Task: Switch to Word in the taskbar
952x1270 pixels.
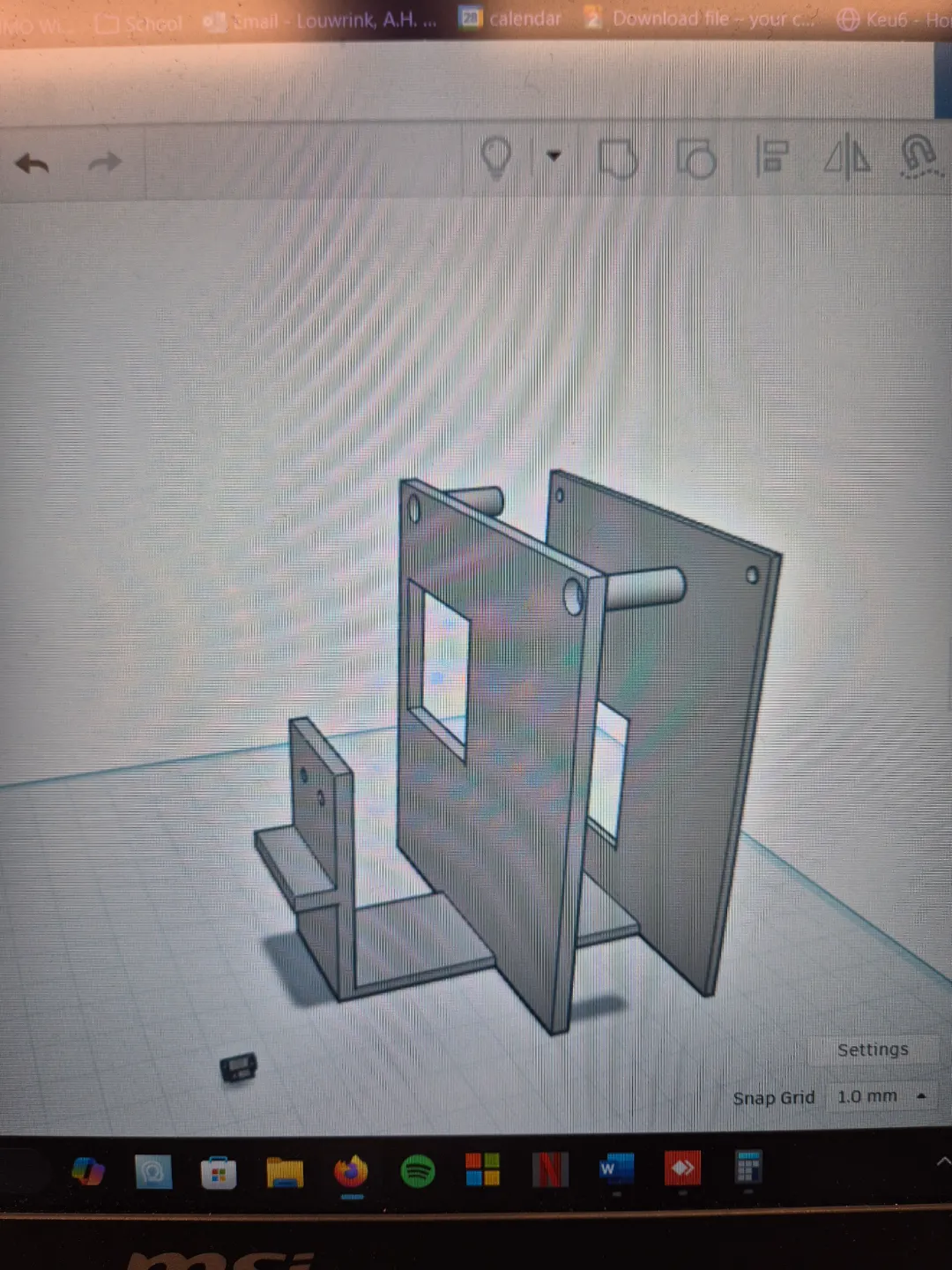Action: pos(616,1169)
